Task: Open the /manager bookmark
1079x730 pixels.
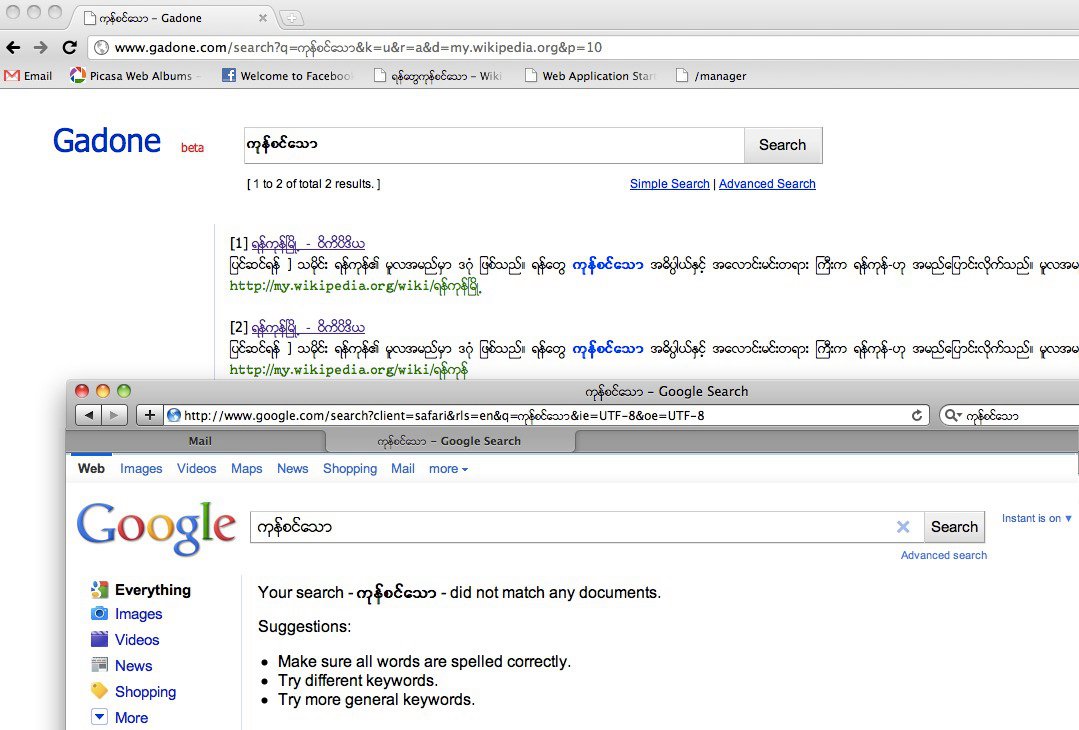Action: click(712, 76)
